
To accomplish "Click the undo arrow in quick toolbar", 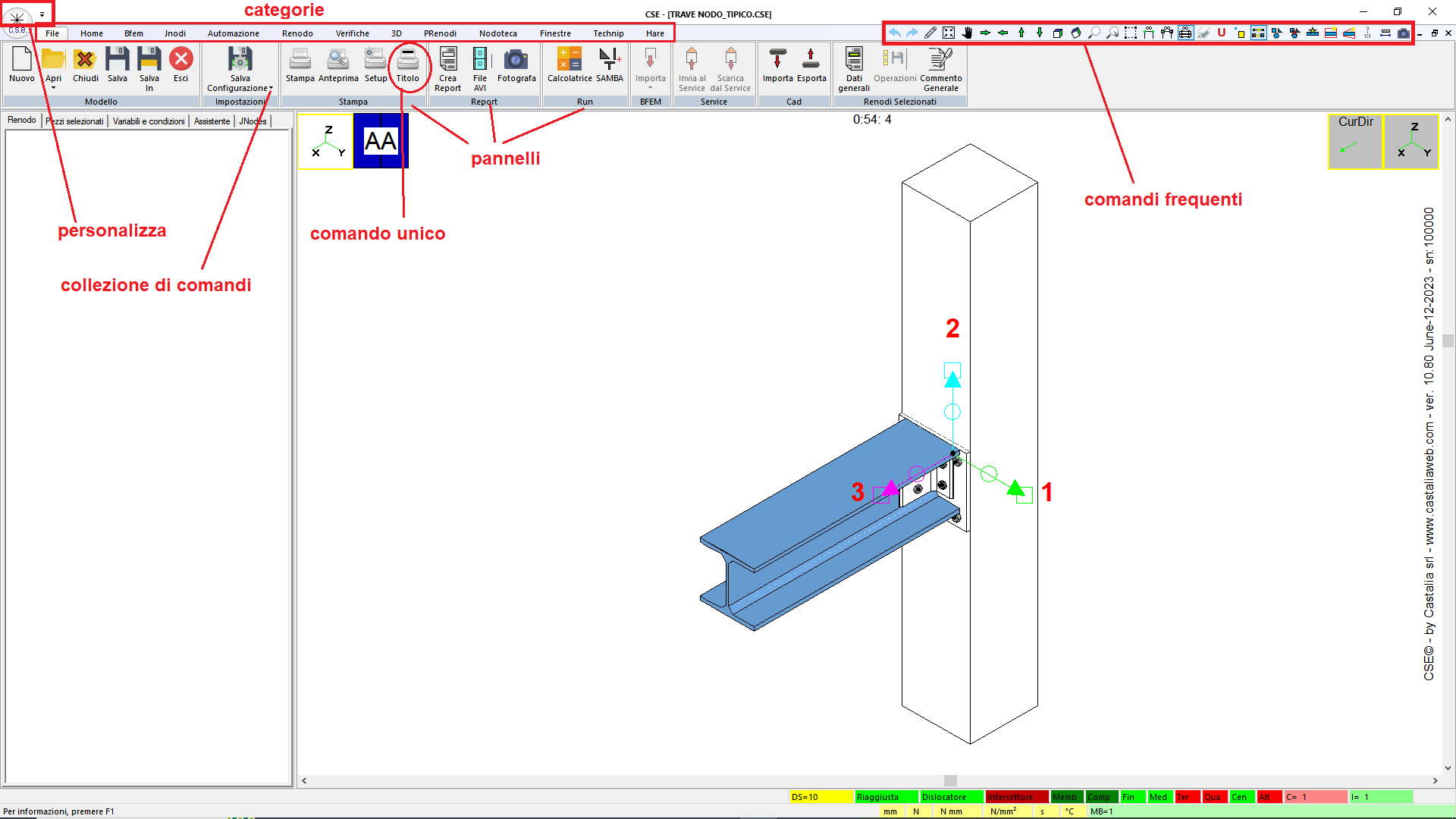I will 895,33.
